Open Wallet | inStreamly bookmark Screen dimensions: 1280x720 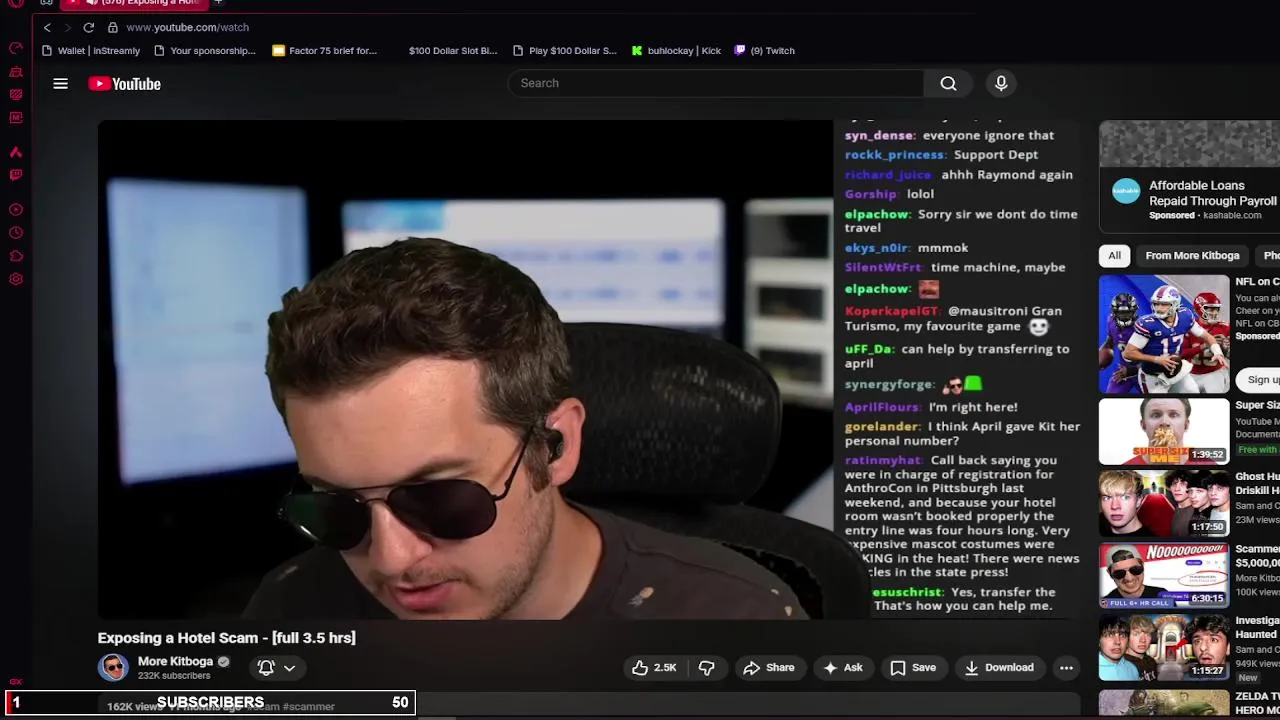point(91,51)
